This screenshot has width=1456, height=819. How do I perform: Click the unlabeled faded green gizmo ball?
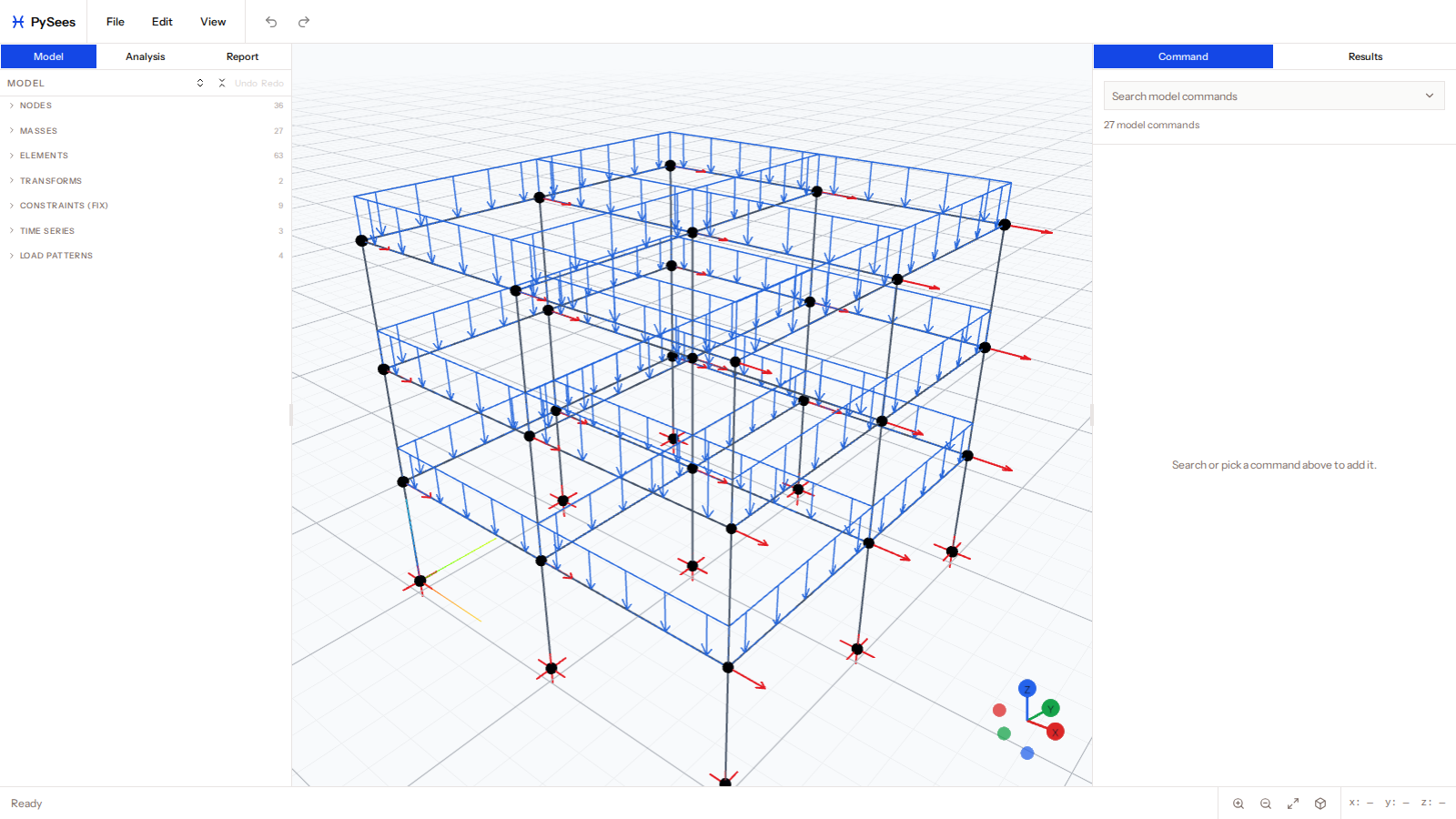point(1004,733)
